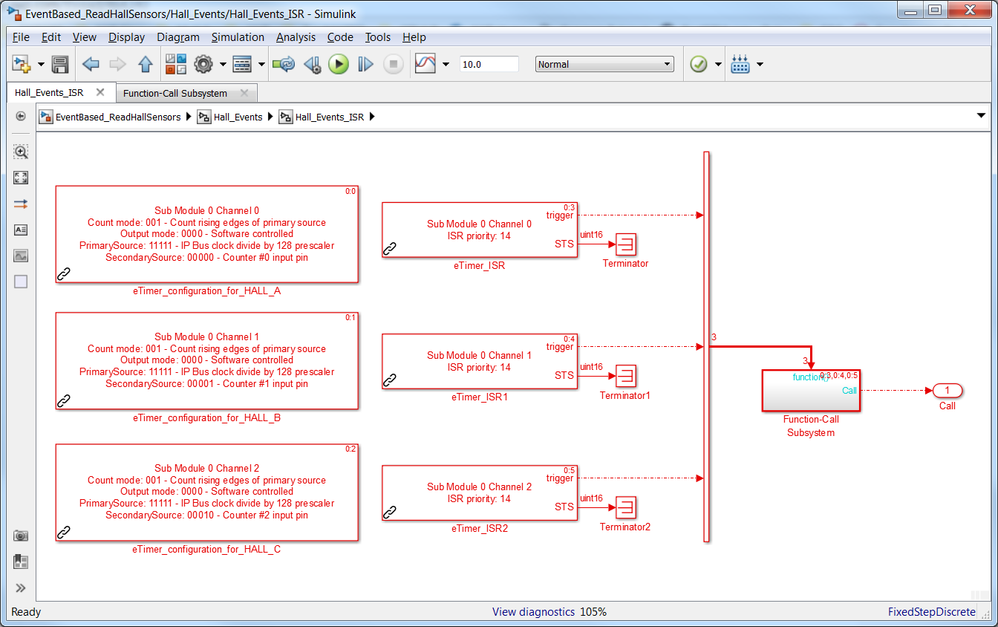Image resolution: width=998 pixels, height=627 pixels.
Task: Open the File menu
Action: (21, 37)
